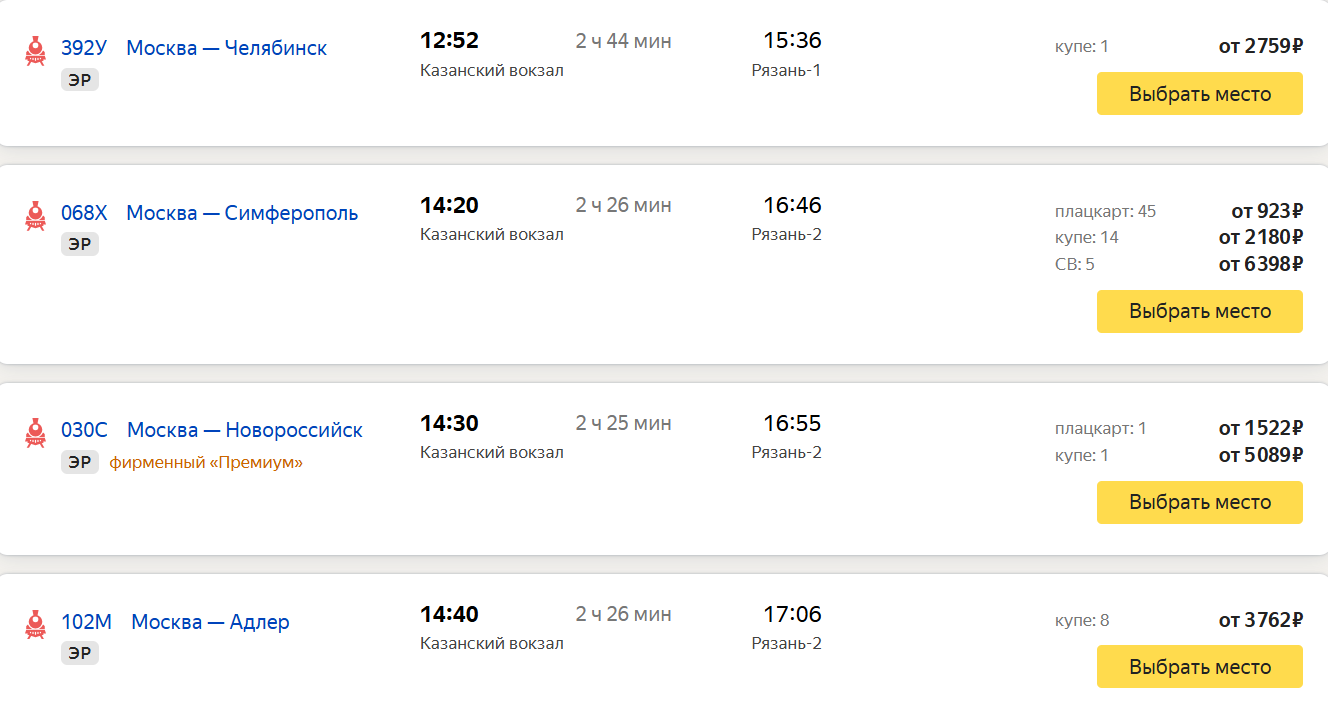
Task: Click the train icon beside 030С
Action: 36,433
